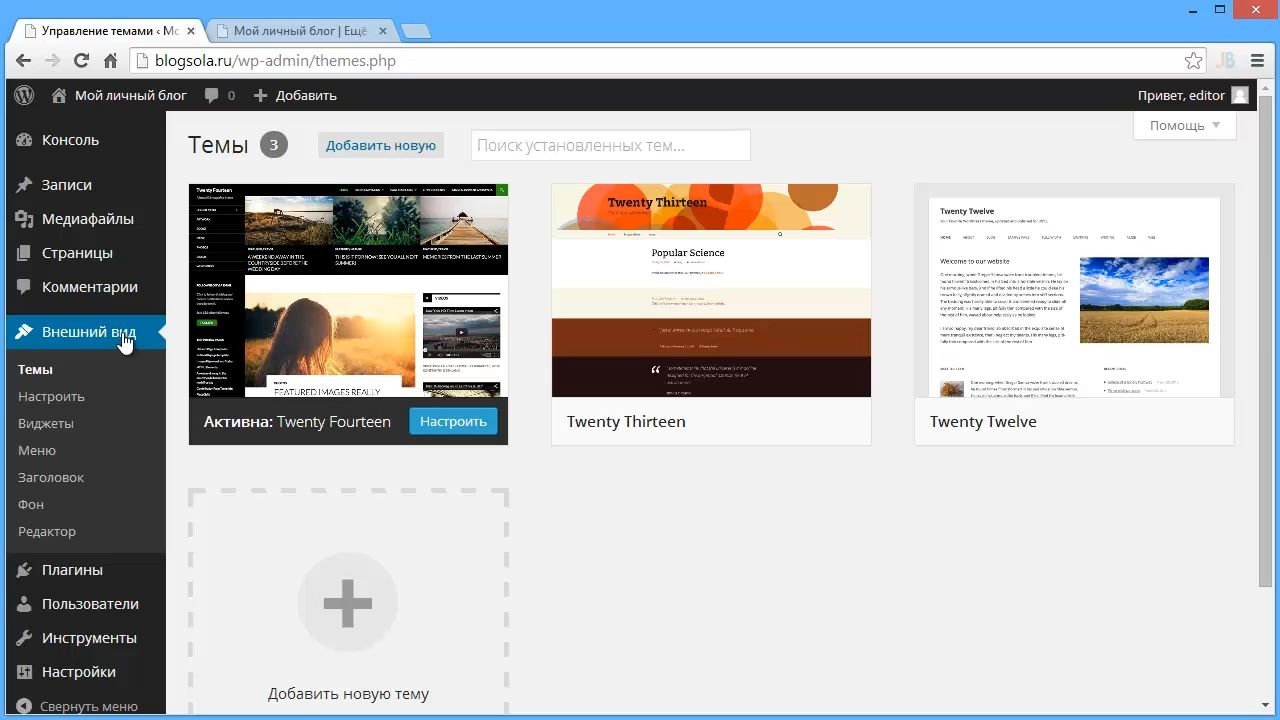Reload the page with the refresh icon

coord(81,60)
